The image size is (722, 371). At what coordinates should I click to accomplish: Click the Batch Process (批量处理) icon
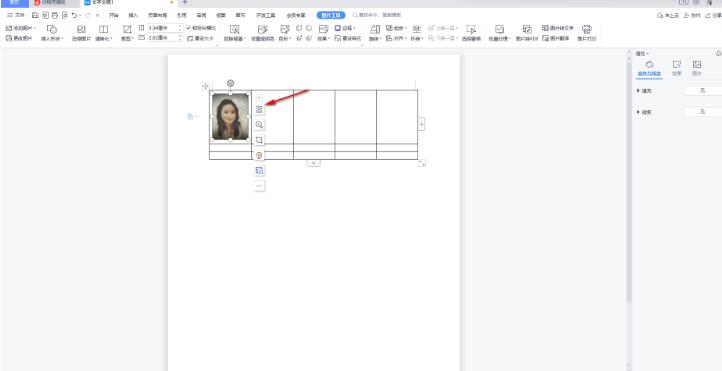pos(500,29)
